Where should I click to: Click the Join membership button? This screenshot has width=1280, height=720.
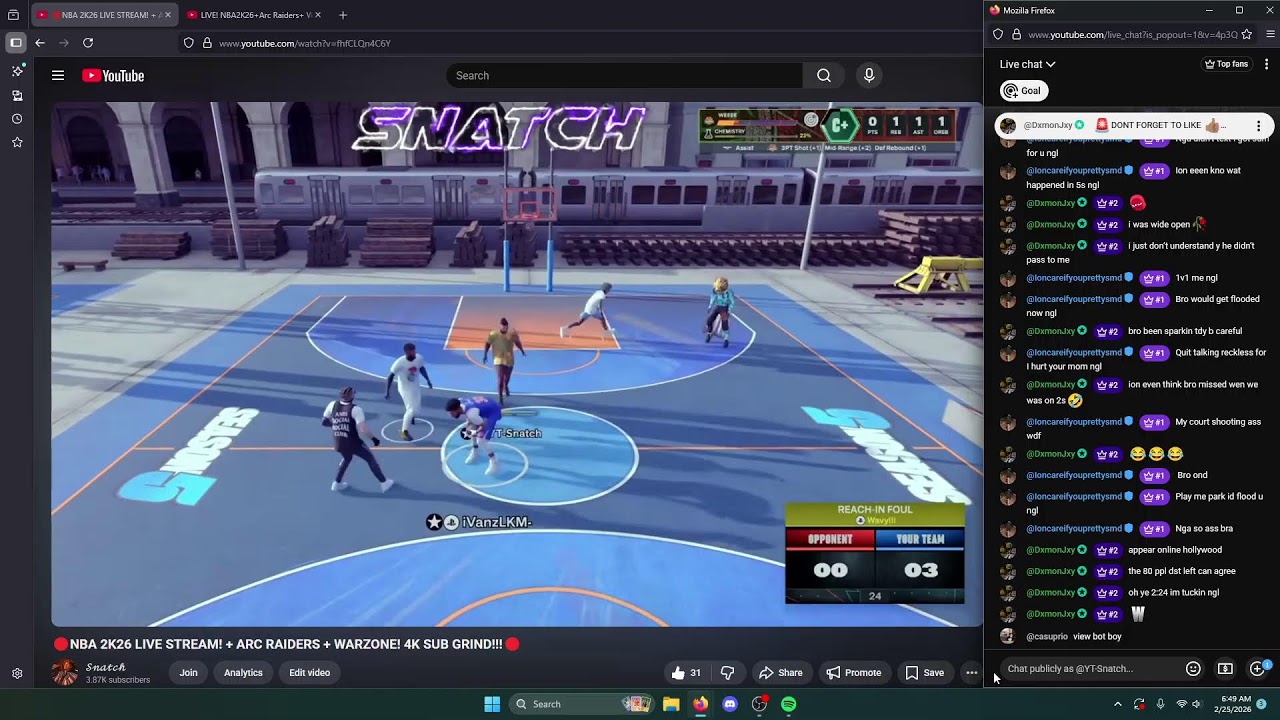click(188, 673)
